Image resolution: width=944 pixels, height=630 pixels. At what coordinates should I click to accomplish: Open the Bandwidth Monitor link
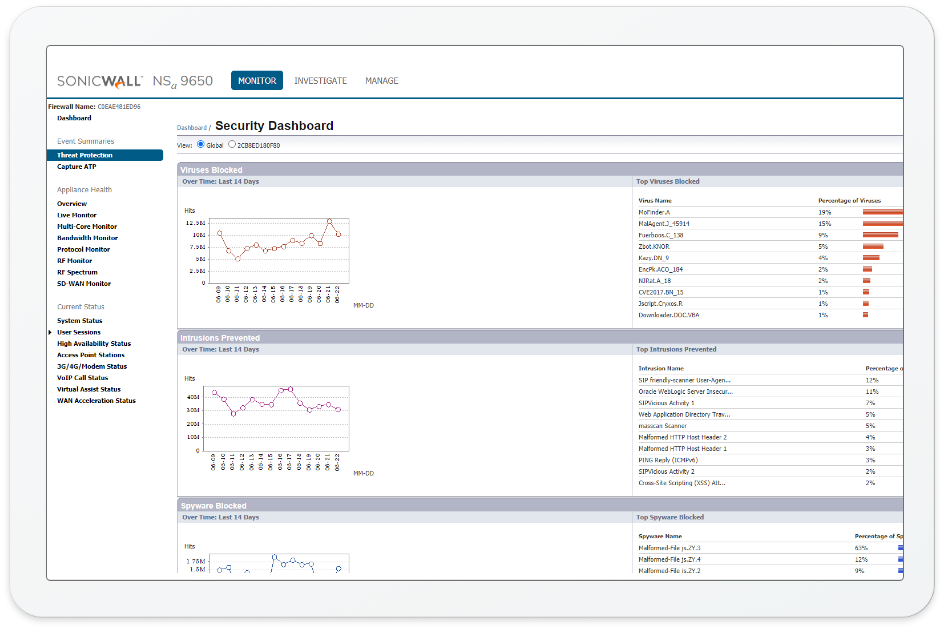point(87,238)
